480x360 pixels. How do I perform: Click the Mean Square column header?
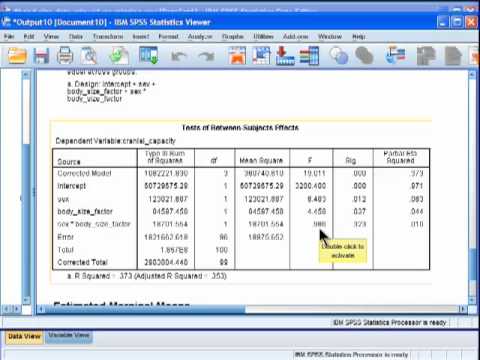point(261,161)
